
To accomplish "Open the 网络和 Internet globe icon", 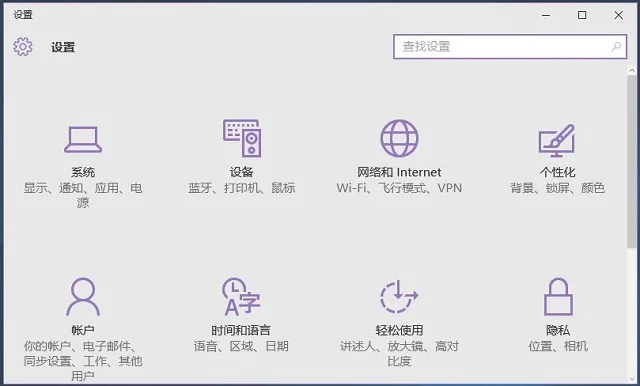I will coord(399,138).
